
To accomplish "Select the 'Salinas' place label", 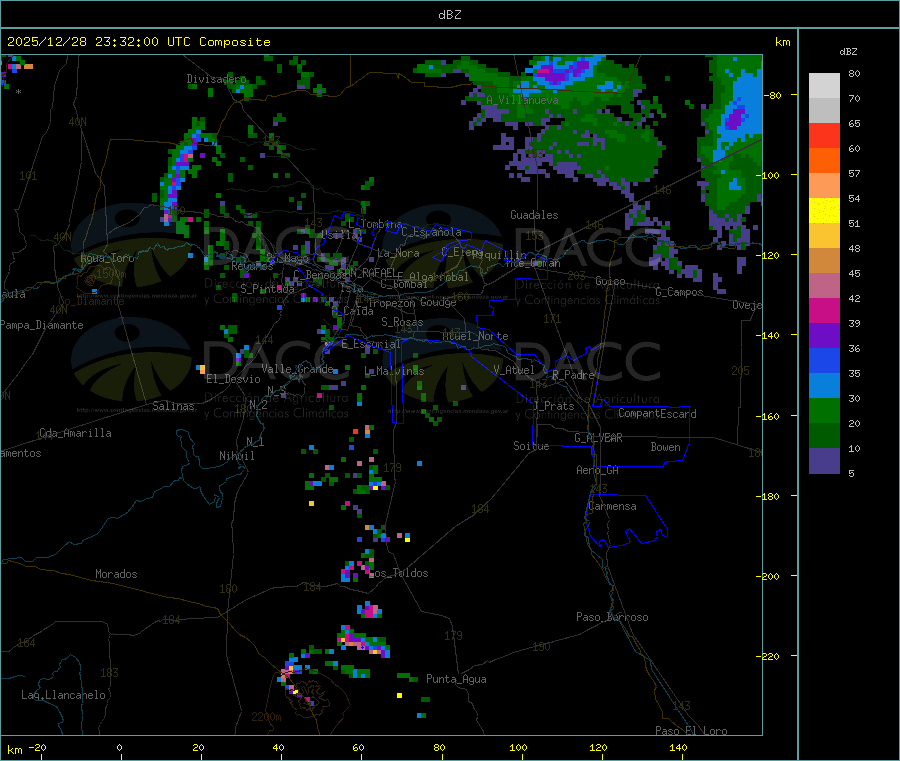I will point(173,406).
